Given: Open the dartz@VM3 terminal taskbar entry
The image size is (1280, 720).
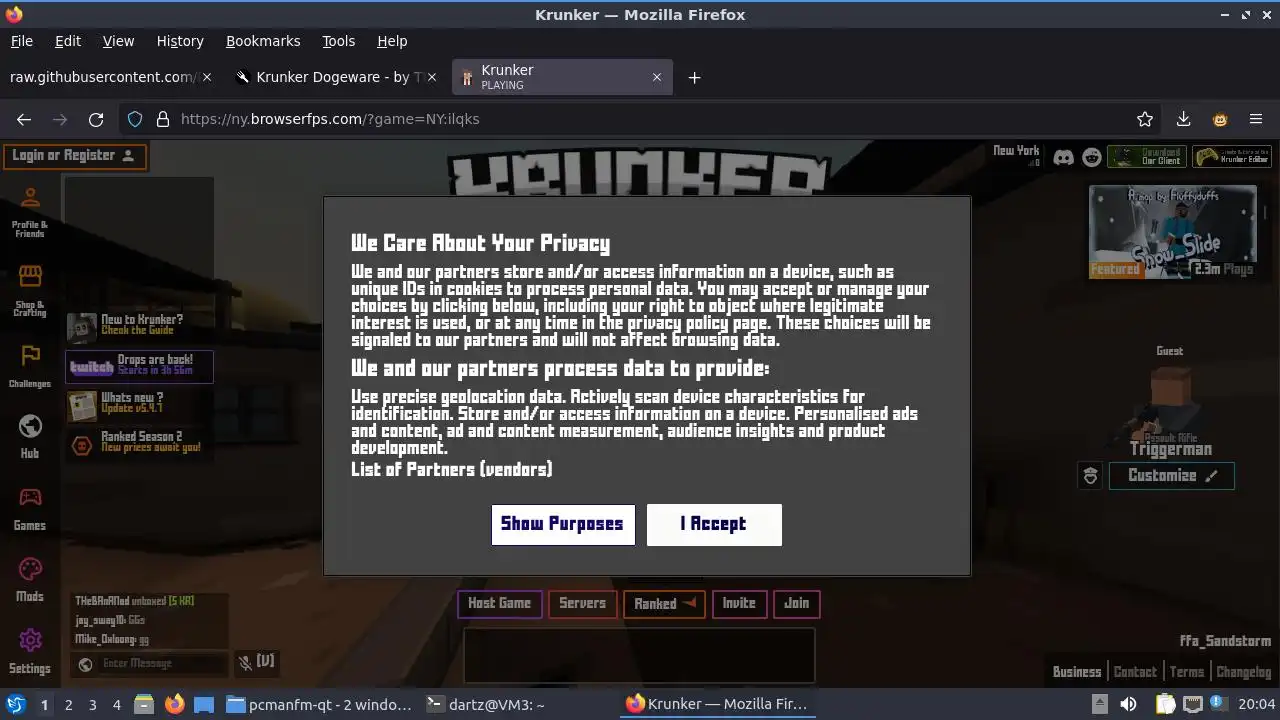Looking at the screenshot, I should pos(486,705).
